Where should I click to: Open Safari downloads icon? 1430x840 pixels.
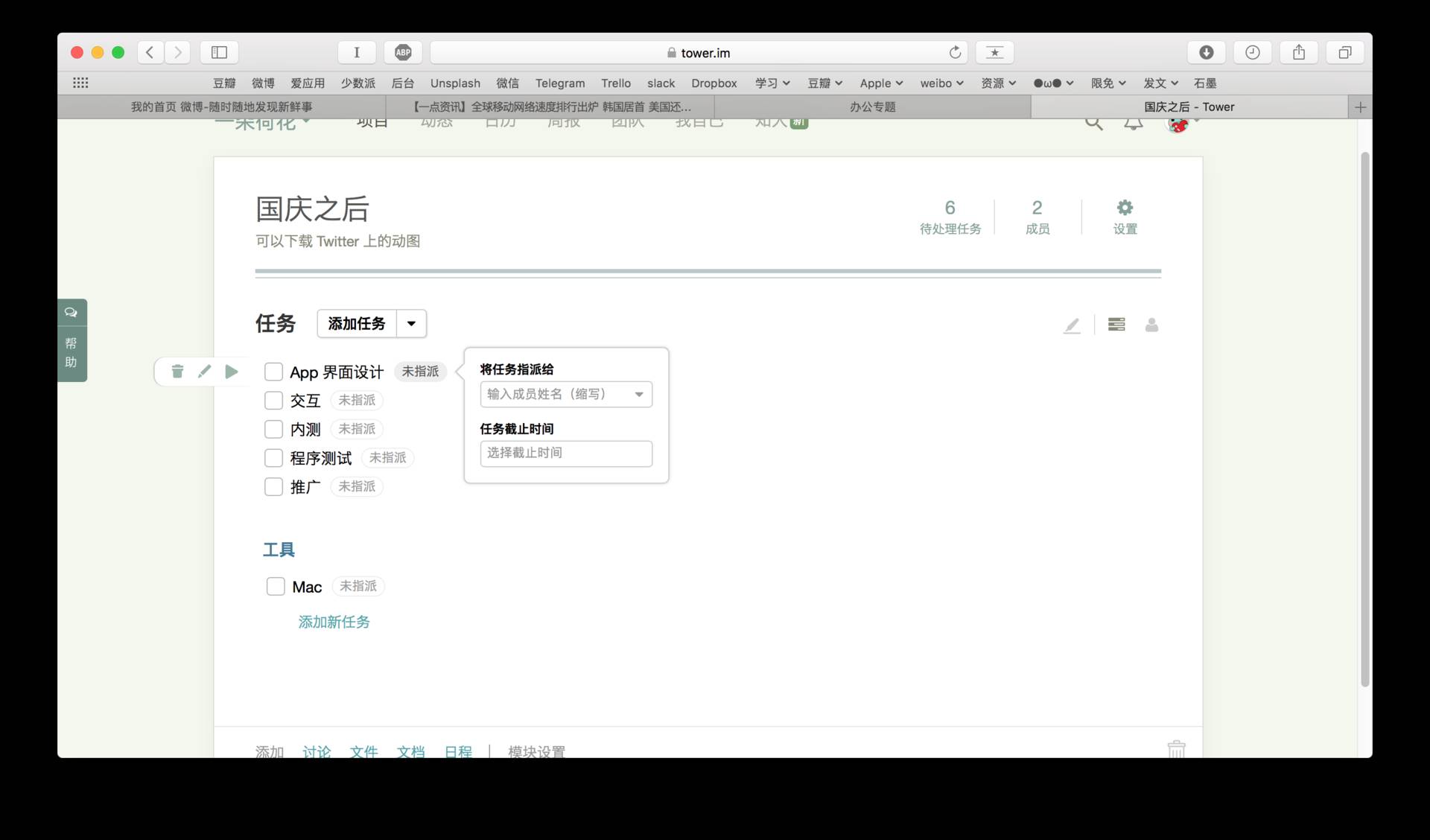1207,52
